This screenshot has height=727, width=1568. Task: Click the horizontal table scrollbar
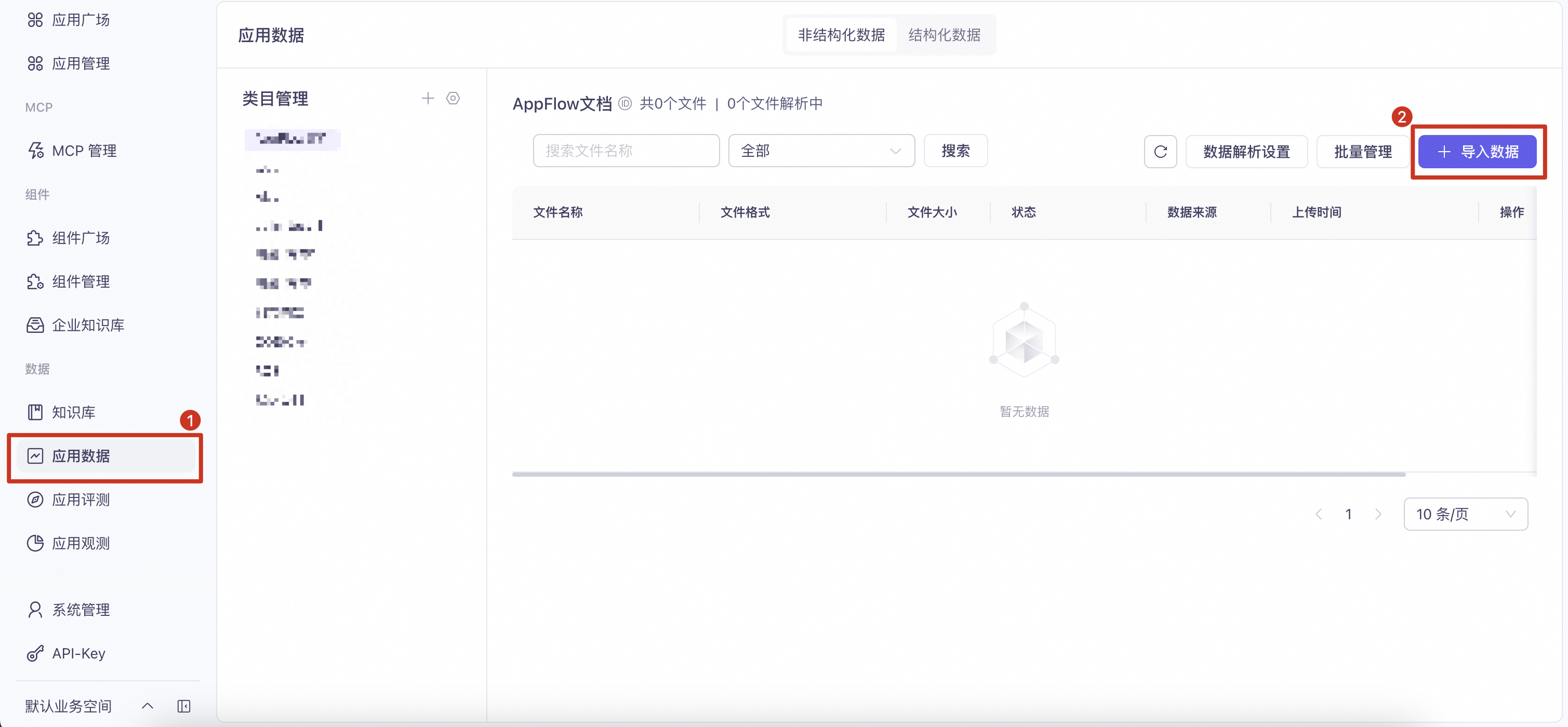pos(958,474)
